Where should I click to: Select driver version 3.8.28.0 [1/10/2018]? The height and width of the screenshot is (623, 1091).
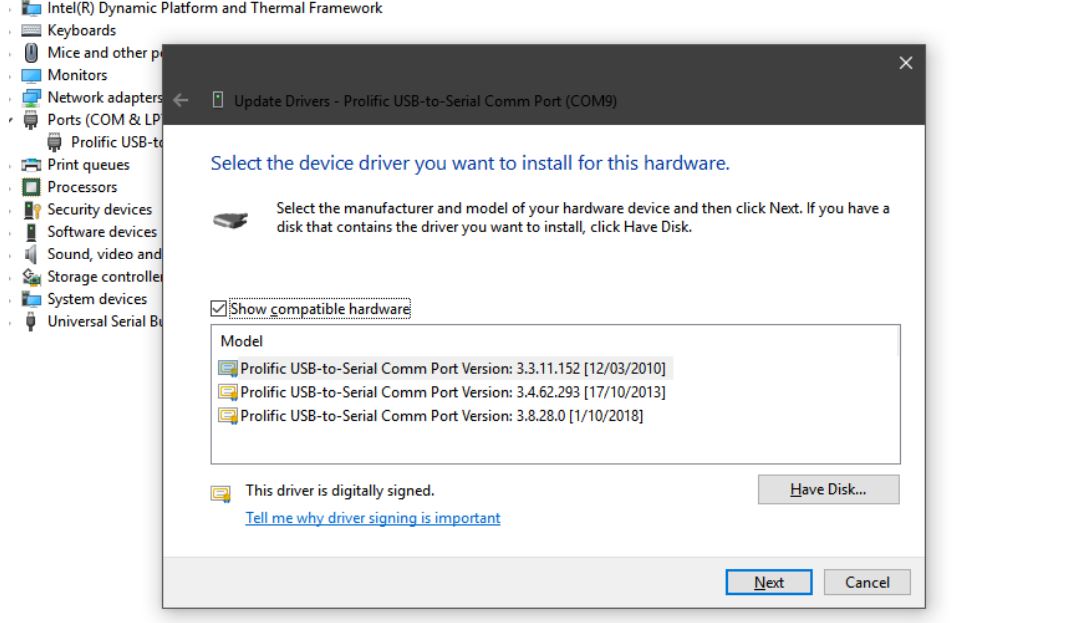tap(441, 415)
